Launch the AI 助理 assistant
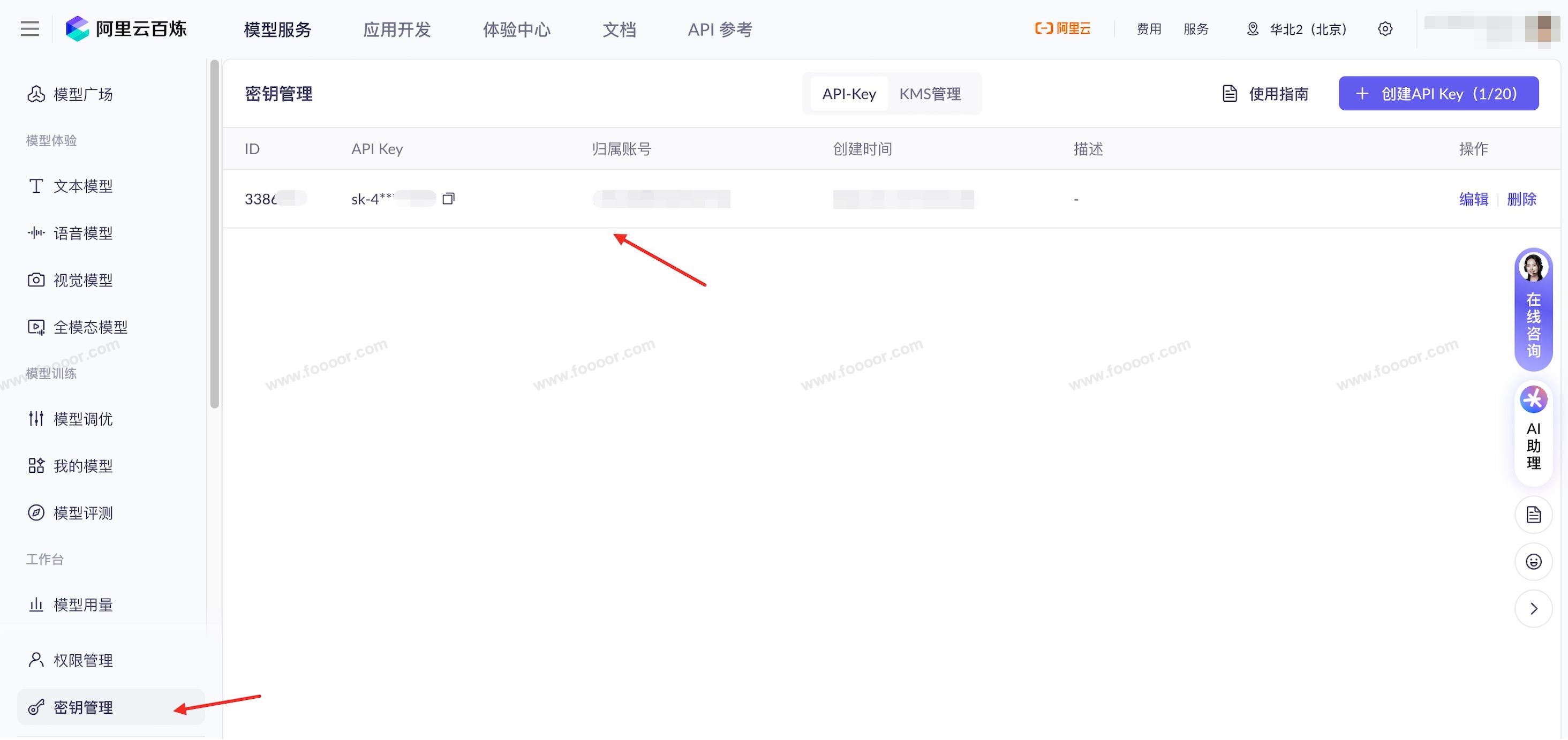This screenshot has width=1568, height=740. click(x=1533, y=433)
